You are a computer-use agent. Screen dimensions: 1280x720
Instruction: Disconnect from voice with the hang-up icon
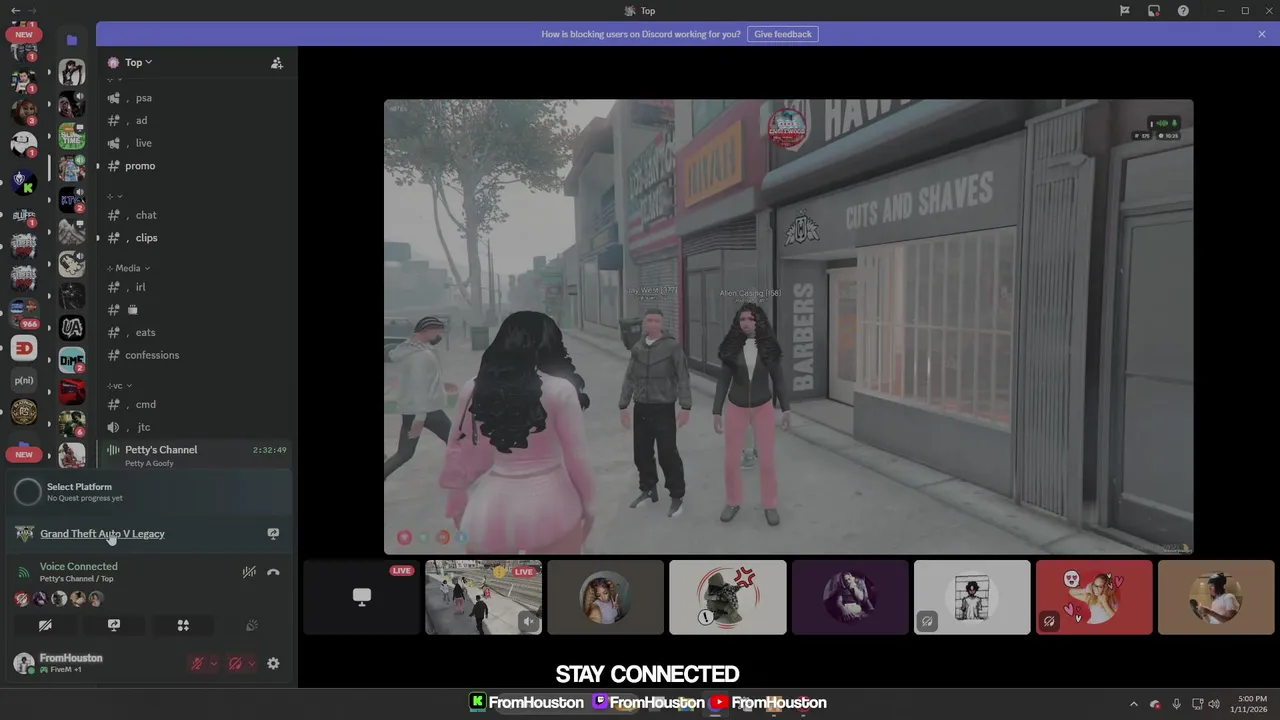pyautogui.click(x=273, y=572)
